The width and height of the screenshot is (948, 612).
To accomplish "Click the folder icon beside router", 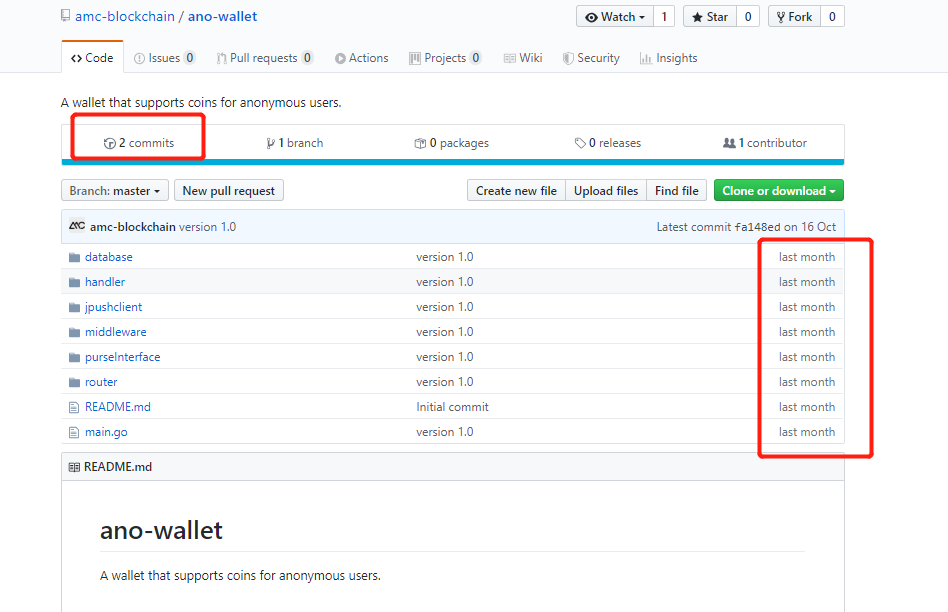I will point(74,383).
